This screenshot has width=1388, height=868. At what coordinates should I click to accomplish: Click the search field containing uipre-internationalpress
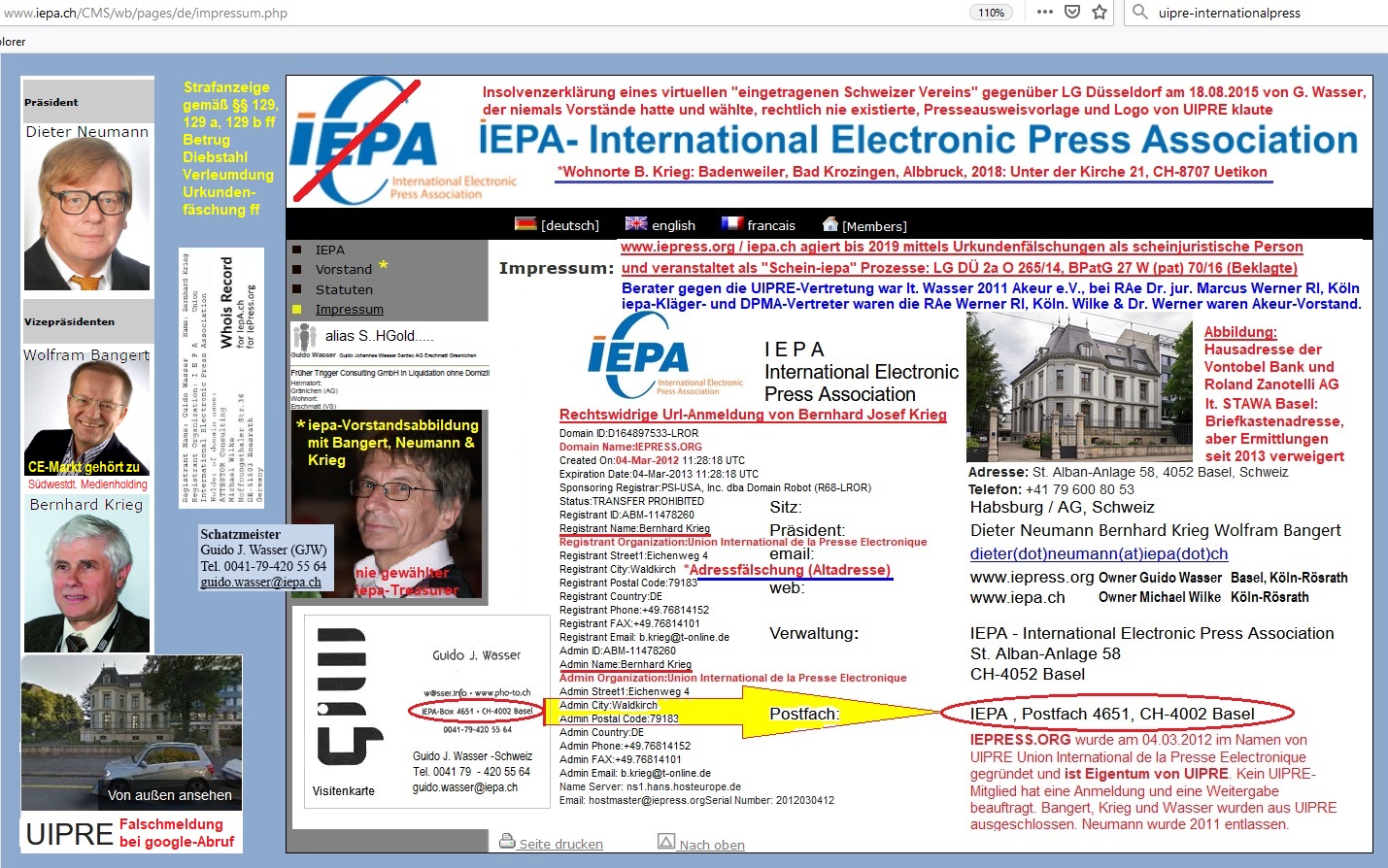(x=1263, y=13)
